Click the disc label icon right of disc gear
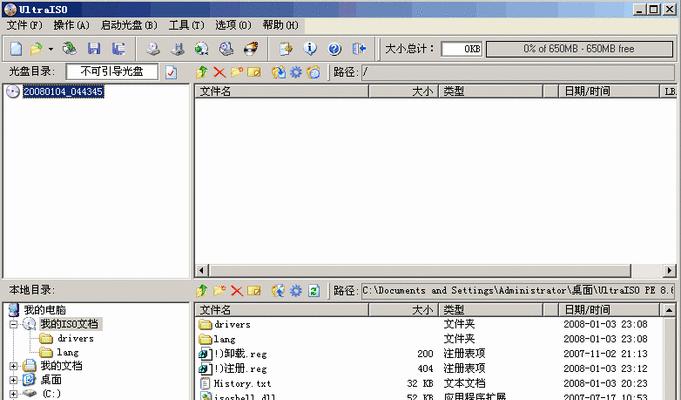This screenshot has width=681, height=400. (314, 72)
